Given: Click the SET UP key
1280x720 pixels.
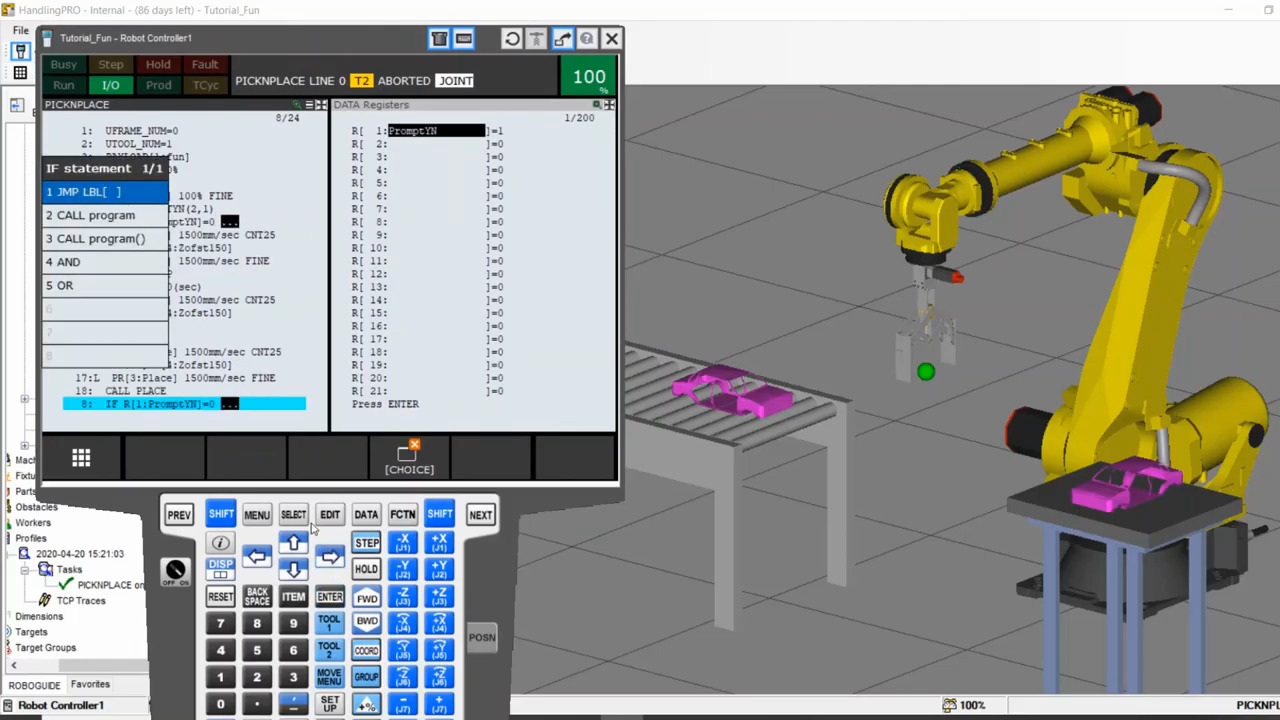Looking at the screenshot, I should (x=329, y=704).
